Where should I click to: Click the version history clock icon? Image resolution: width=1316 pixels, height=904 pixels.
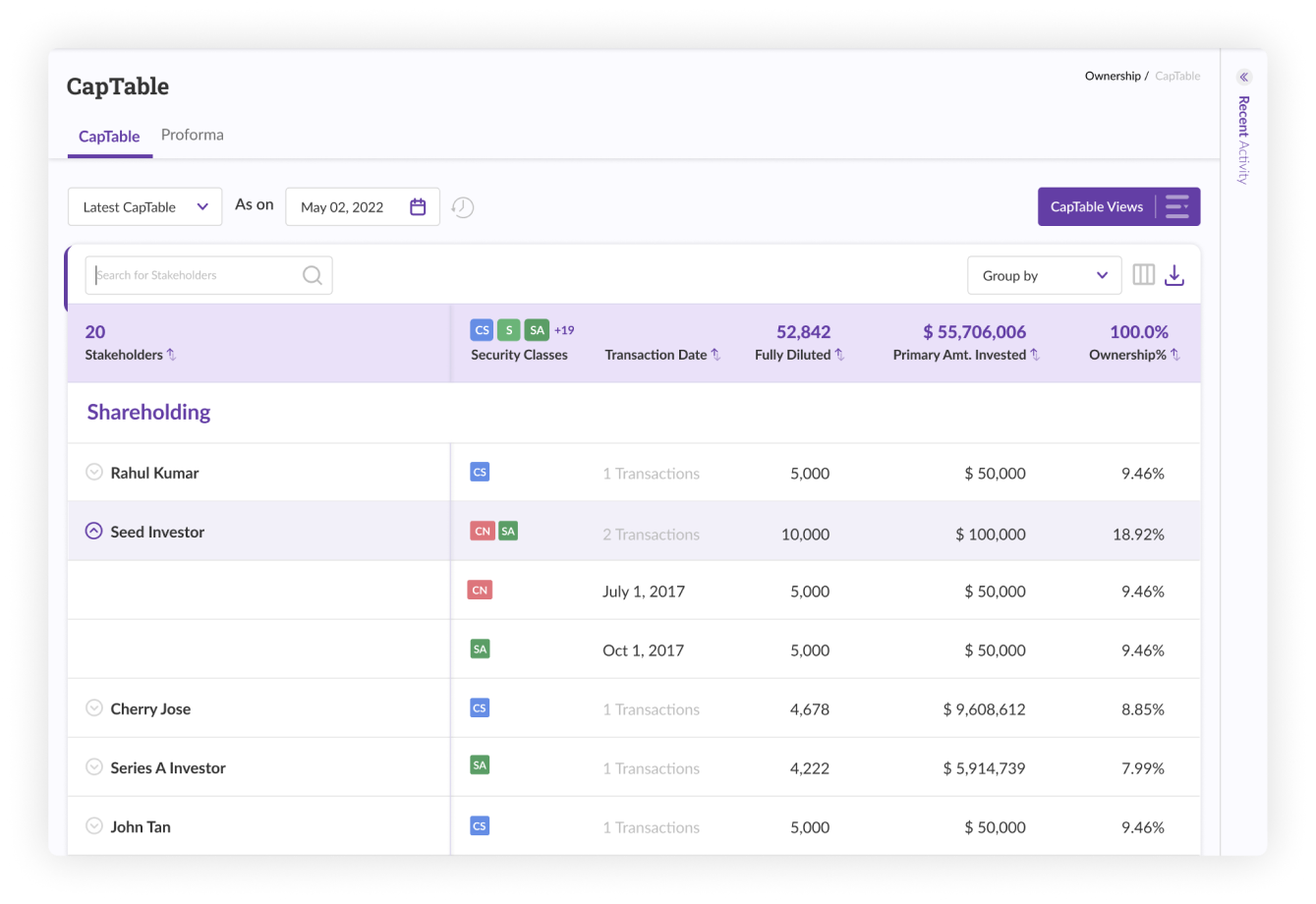(462, 206)
